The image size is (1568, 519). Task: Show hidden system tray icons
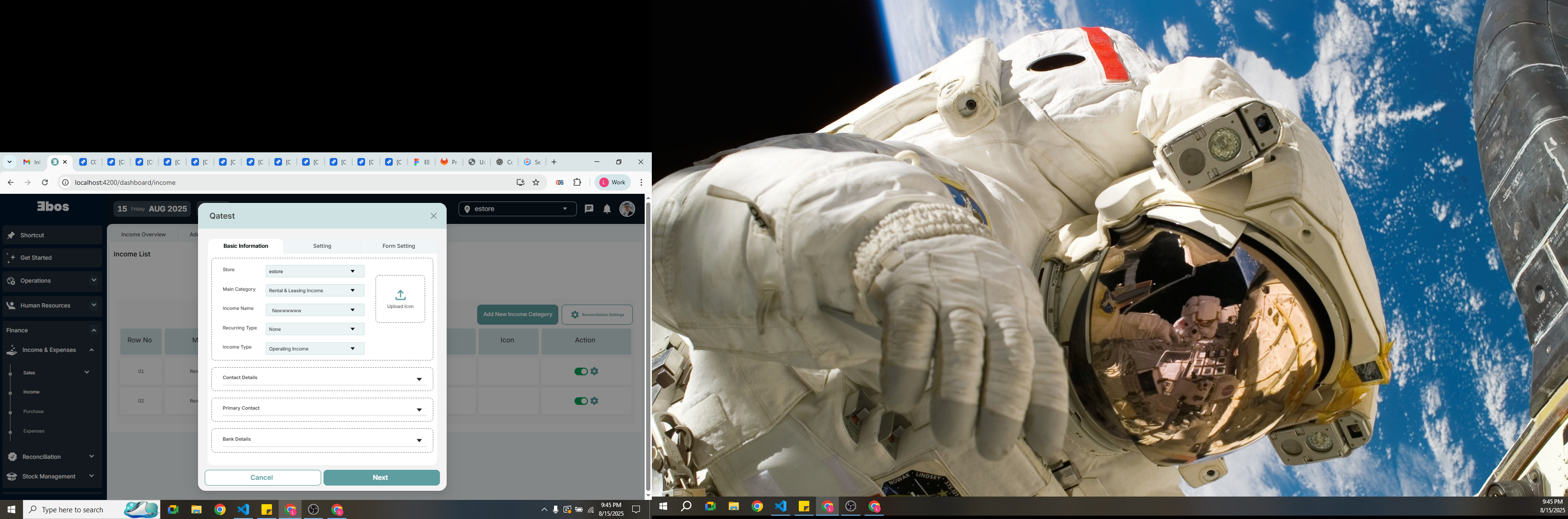[544, 509]
